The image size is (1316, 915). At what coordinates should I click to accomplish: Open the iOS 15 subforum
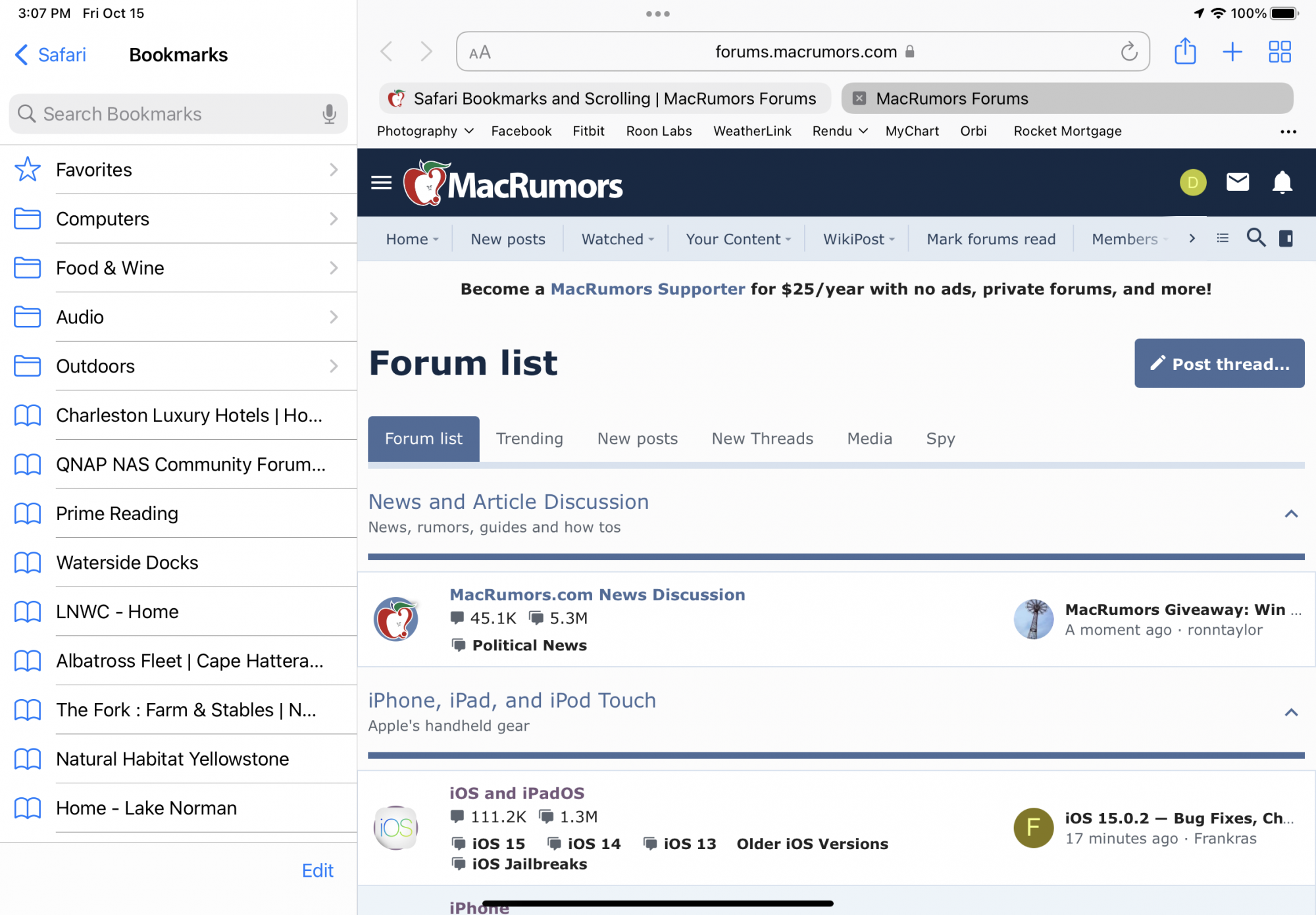click(498, 844)
